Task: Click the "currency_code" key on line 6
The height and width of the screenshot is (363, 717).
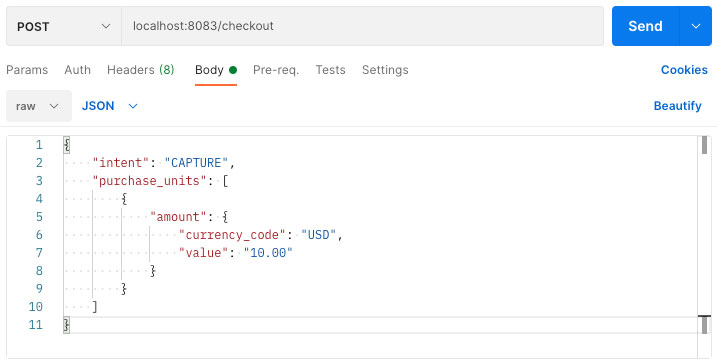Action: click(x=232, y=235)
